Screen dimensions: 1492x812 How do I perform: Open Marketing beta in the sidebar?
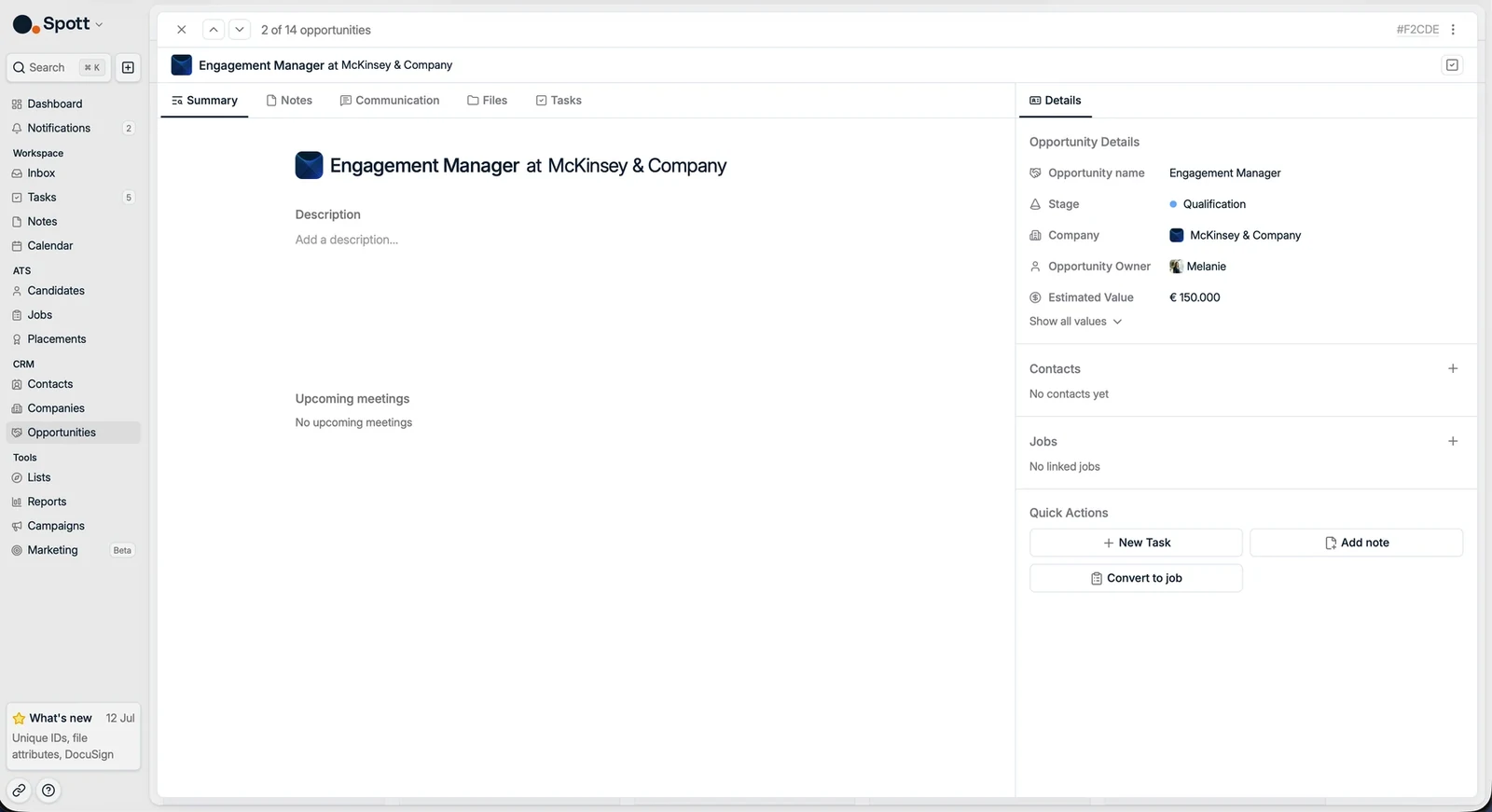pyautogui.click(x=74, y=550)
